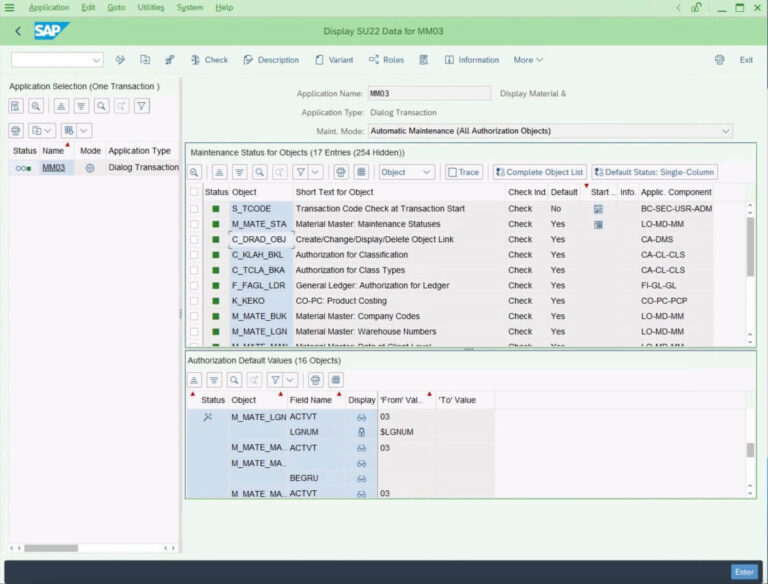768x584 pixels.
Task: Click the display/change toggle toolbar icon
Action: click(120, 60)
